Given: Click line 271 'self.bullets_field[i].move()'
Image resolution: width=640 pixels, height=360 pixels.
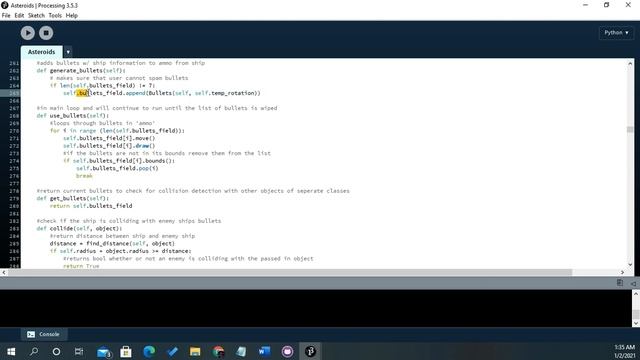Looking at the screenshot, I should tap(109, 138).
